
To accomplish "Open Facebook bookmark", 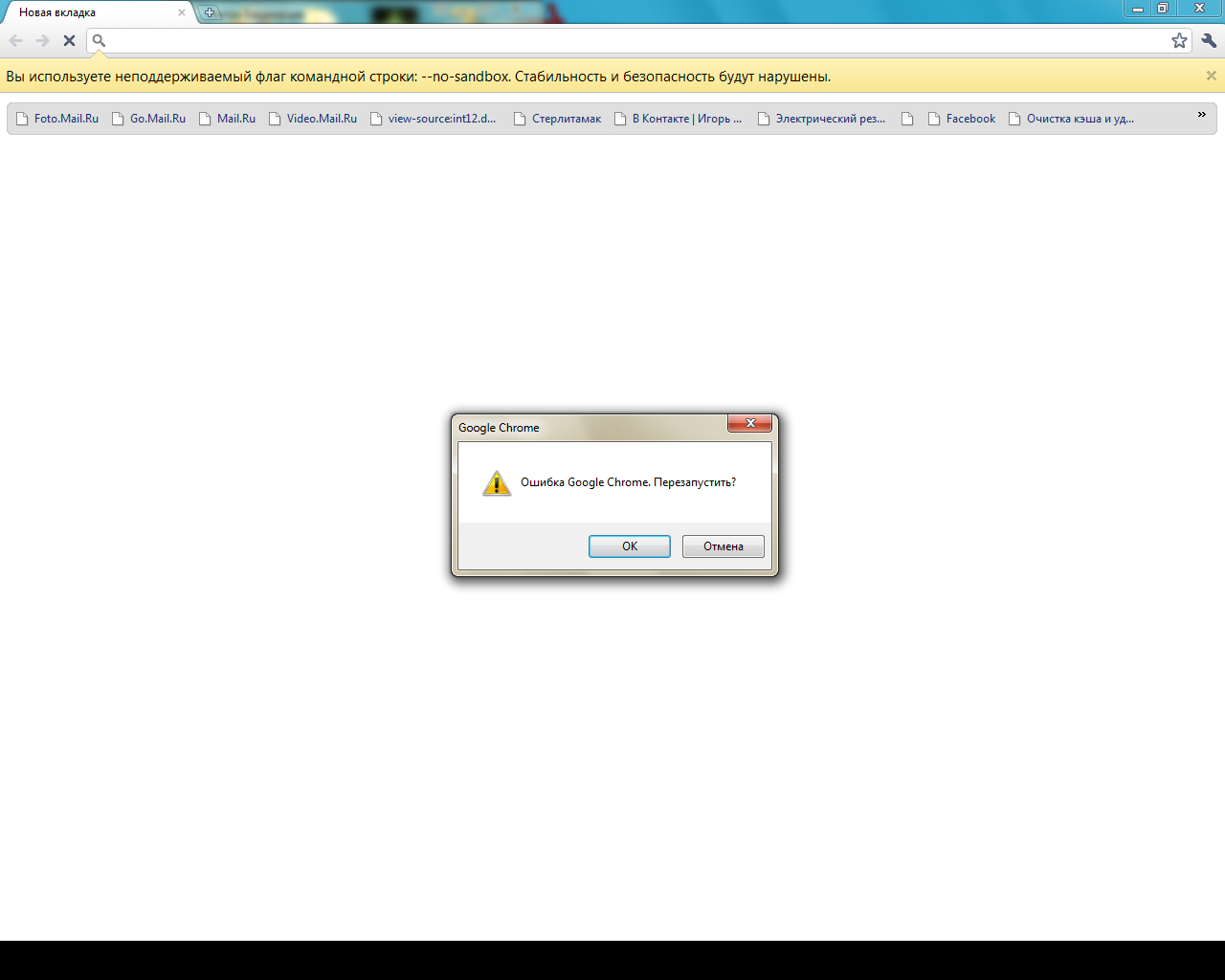I will tap(962, 119).
